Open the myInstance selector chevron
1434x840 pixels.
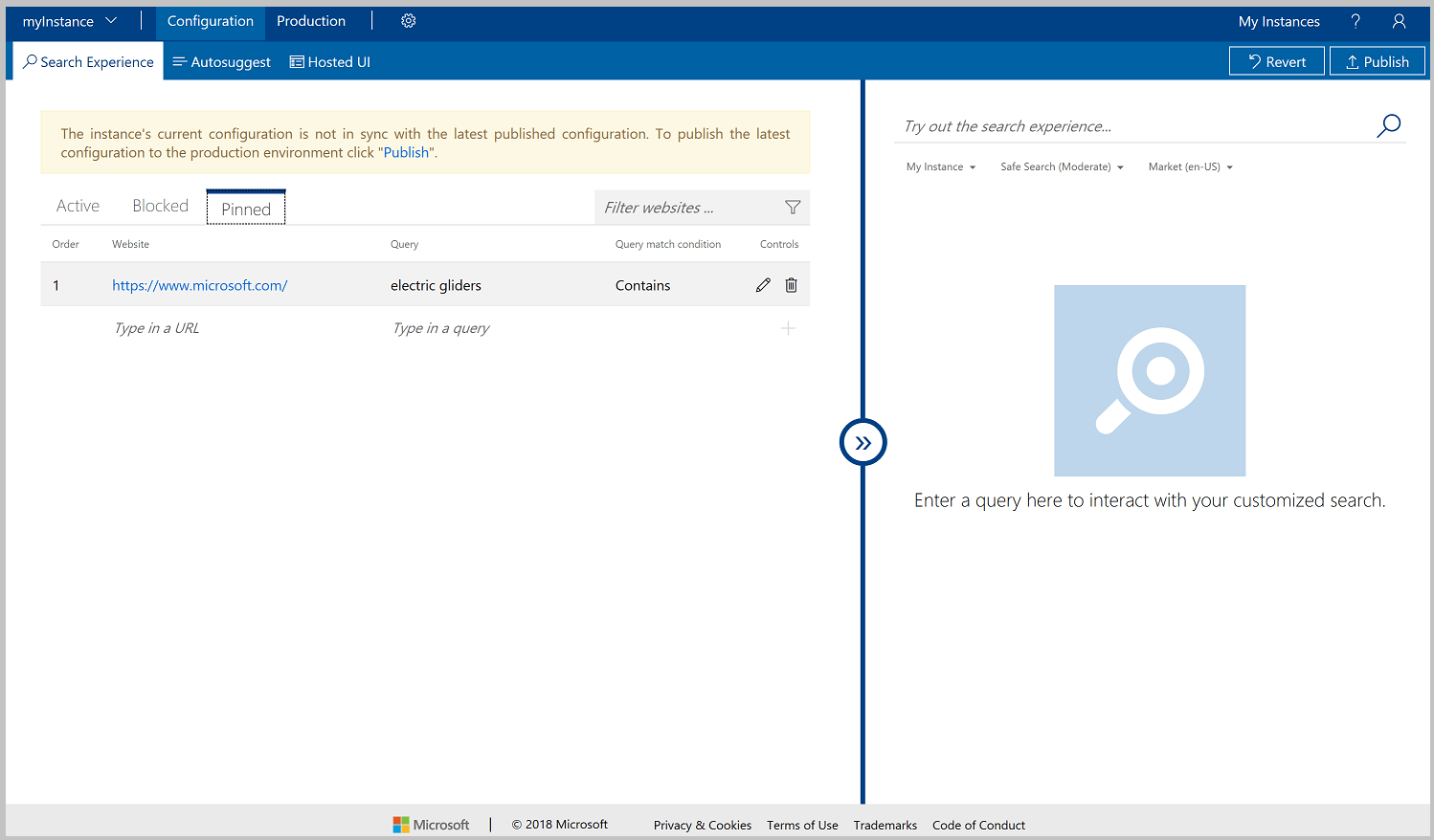click(110, 20)
